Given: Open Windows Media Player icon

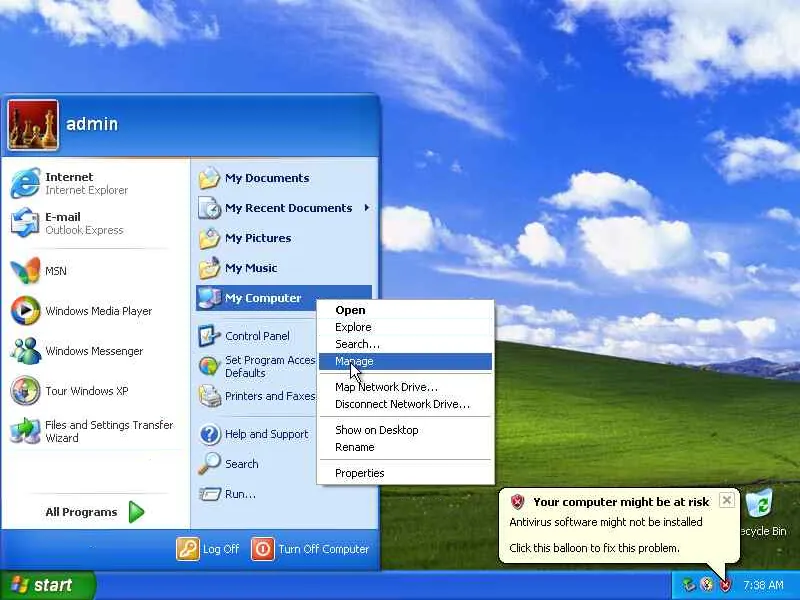Looking at the screenshot, I should 25,310.
